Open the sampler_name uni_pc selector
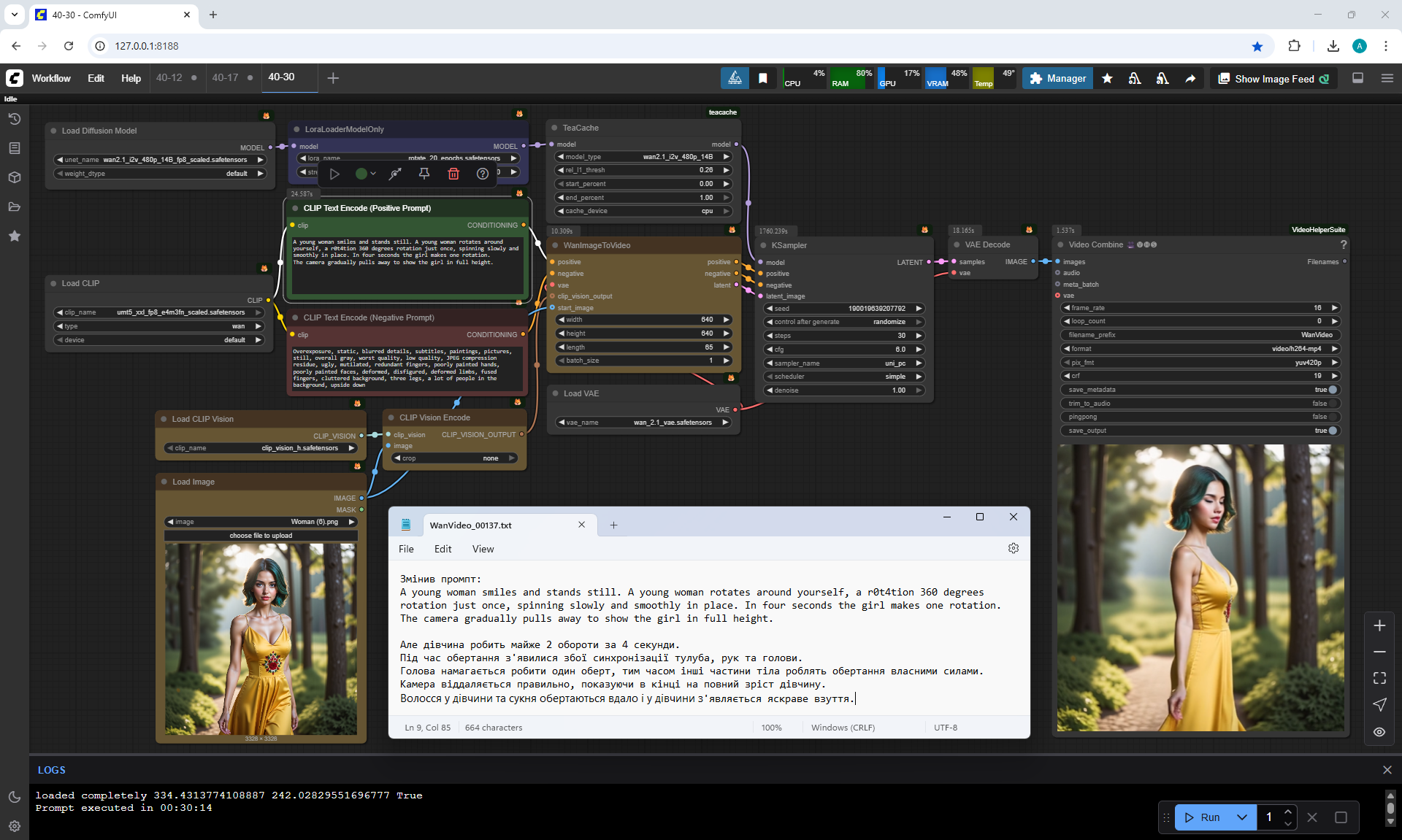This screenshot has height=840, width=1402. pos(843,363)
